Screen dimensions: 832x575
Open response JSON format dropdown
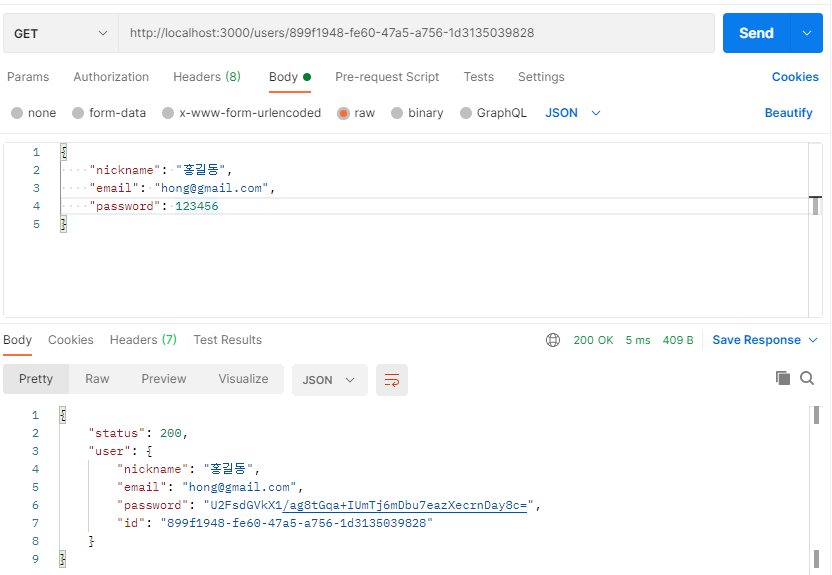pos(329,380)
